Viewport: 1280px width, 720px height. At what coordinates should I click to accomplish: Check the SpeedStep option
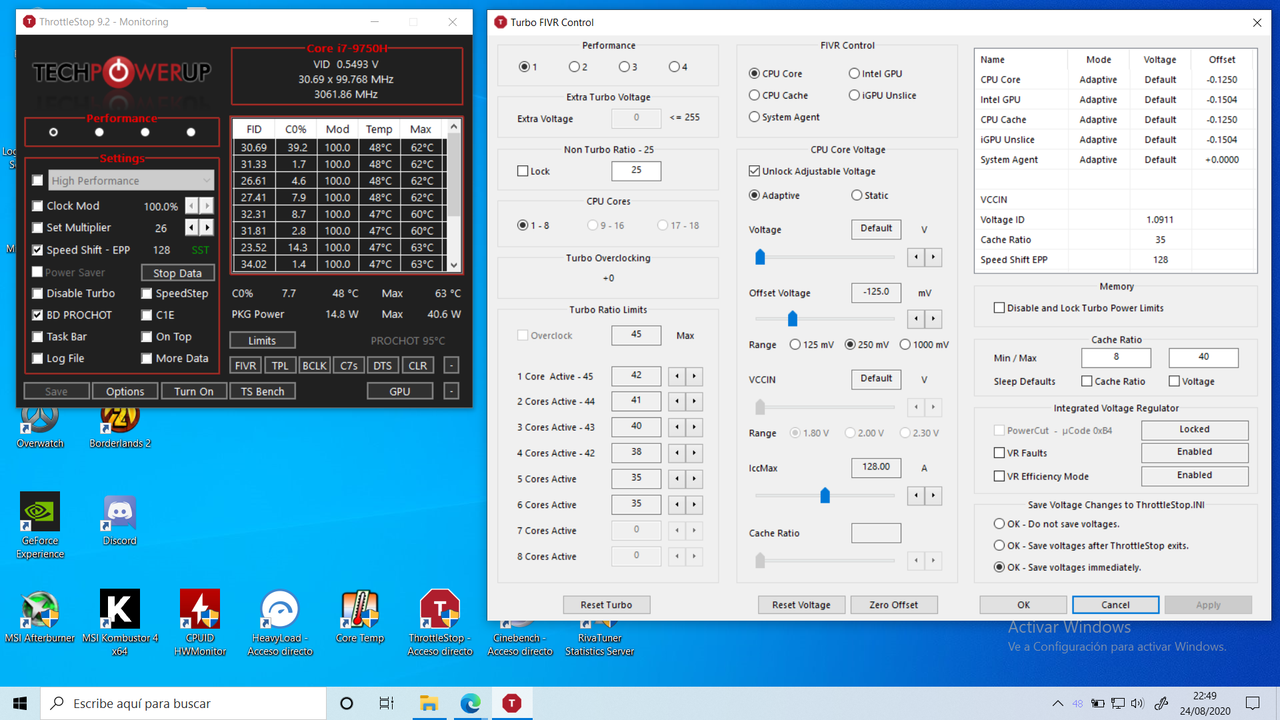point(147,294)
